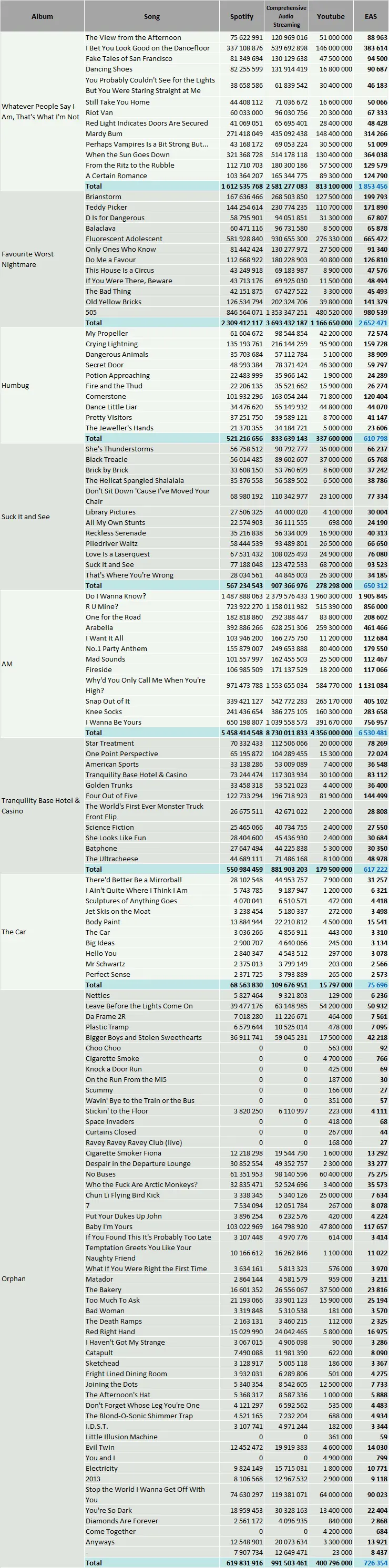The height and width of the screenshot is (1568, 389).
Task: Select the song 'She's Thunderstorms'
Action: pyautogui.click(x=119, y=449)
